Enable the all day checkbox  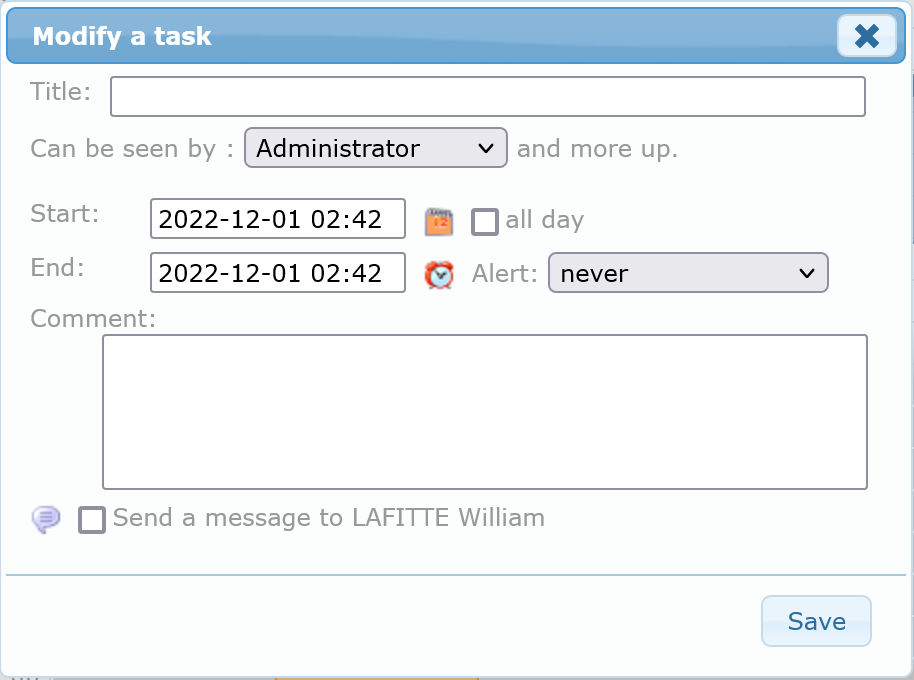tap(485, 221)
